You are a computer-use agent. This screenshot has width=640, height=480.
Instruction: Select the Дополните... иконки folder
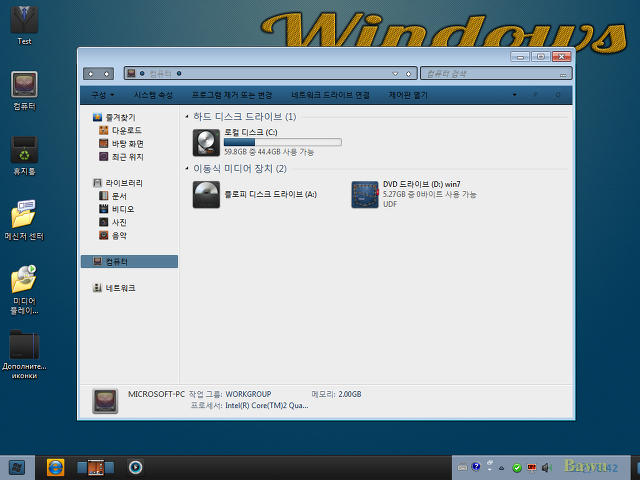coord(24,354)
